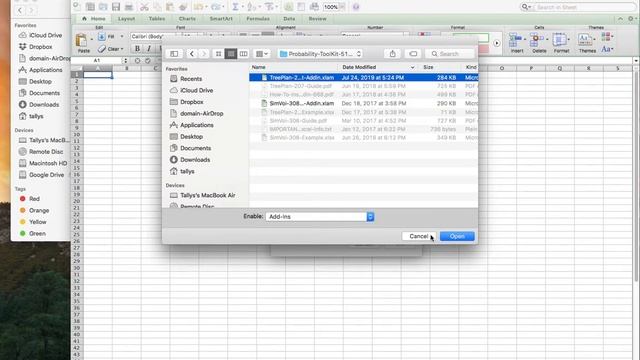Screen dimensions: 640x360
Task: Click the scissors Cut icon
Action: point(144,7)
